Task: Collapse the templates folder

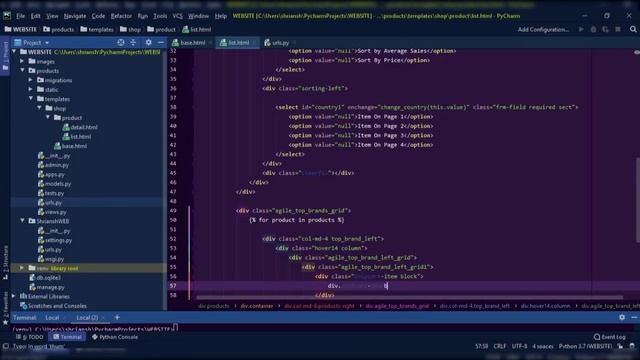Action: pyautogui.click(x=31, y=99)
